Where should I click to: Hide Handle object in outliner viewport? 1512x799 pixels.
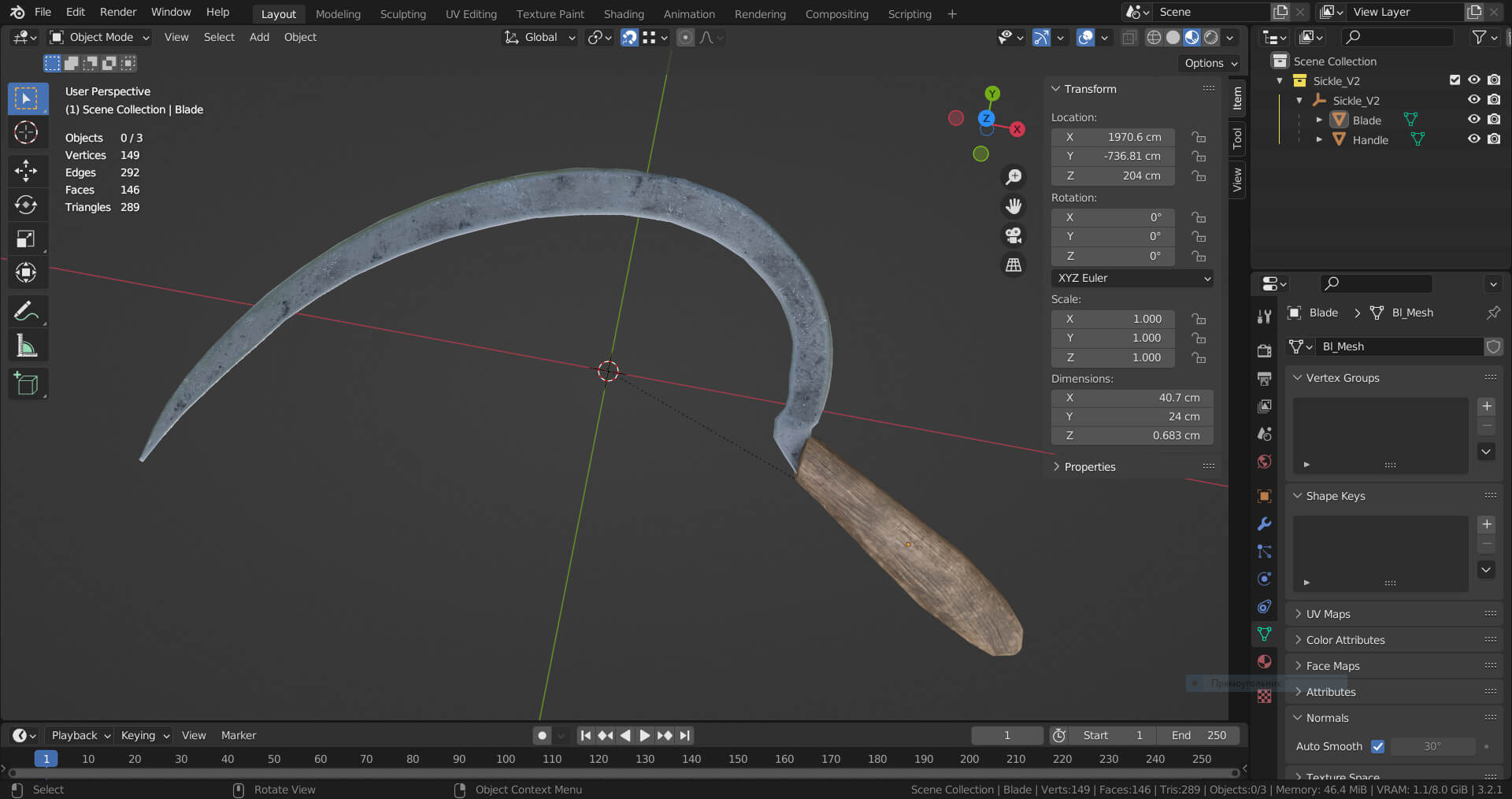coord(1474,139)
